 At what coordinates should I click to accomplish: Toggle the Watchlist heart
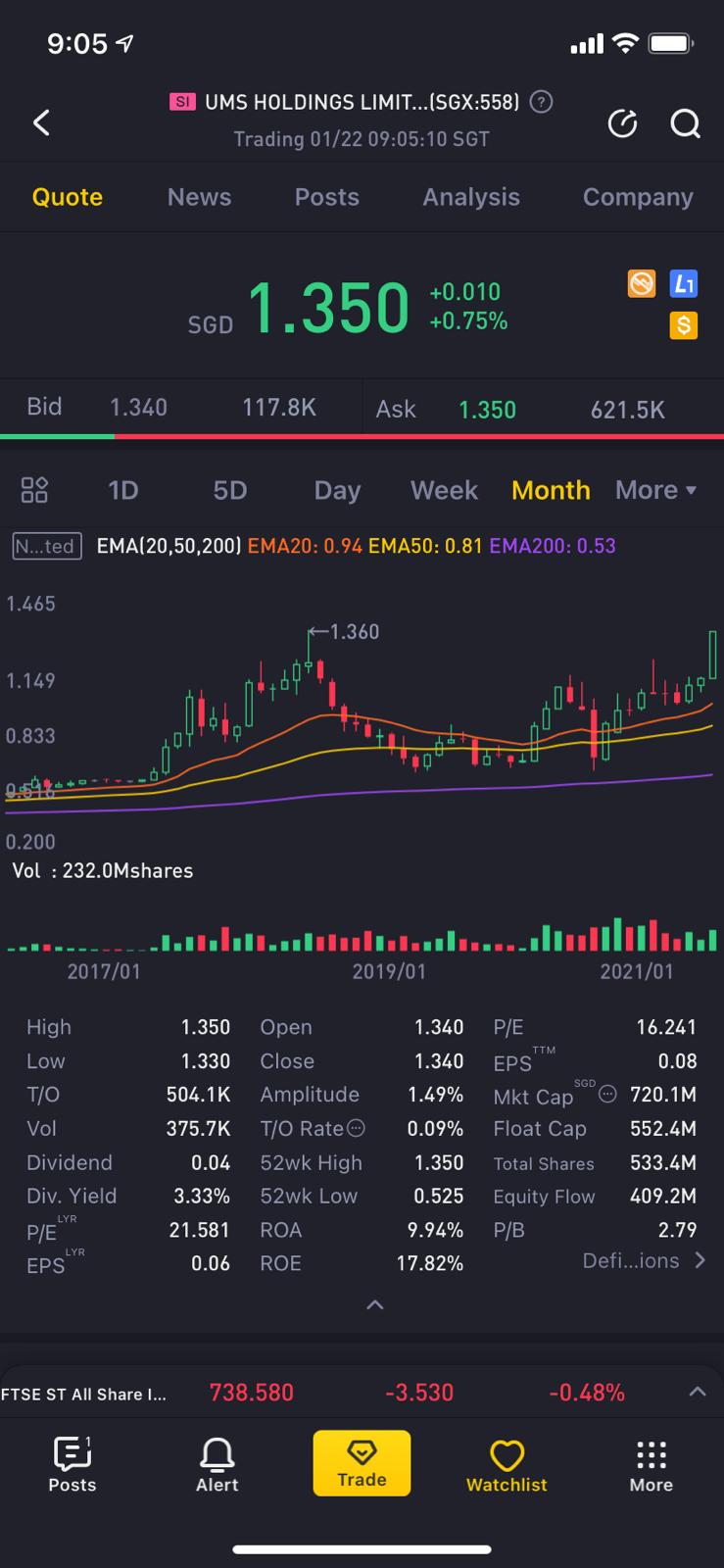(x=507, y=1465)
